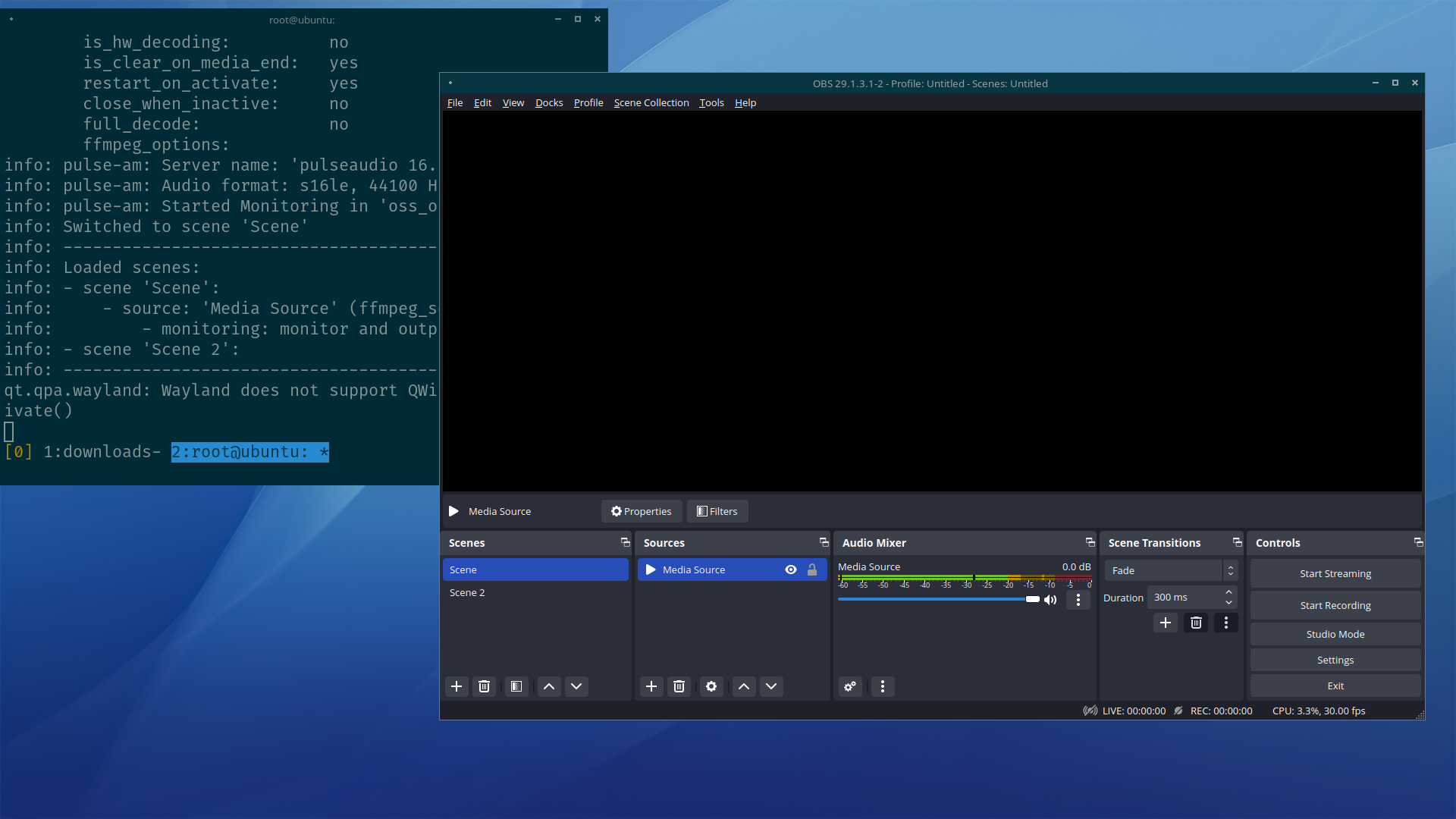Select tmux window 1:downloads in terminal
This screenshot has height=819, width=1456.
(x=102, y=452)
